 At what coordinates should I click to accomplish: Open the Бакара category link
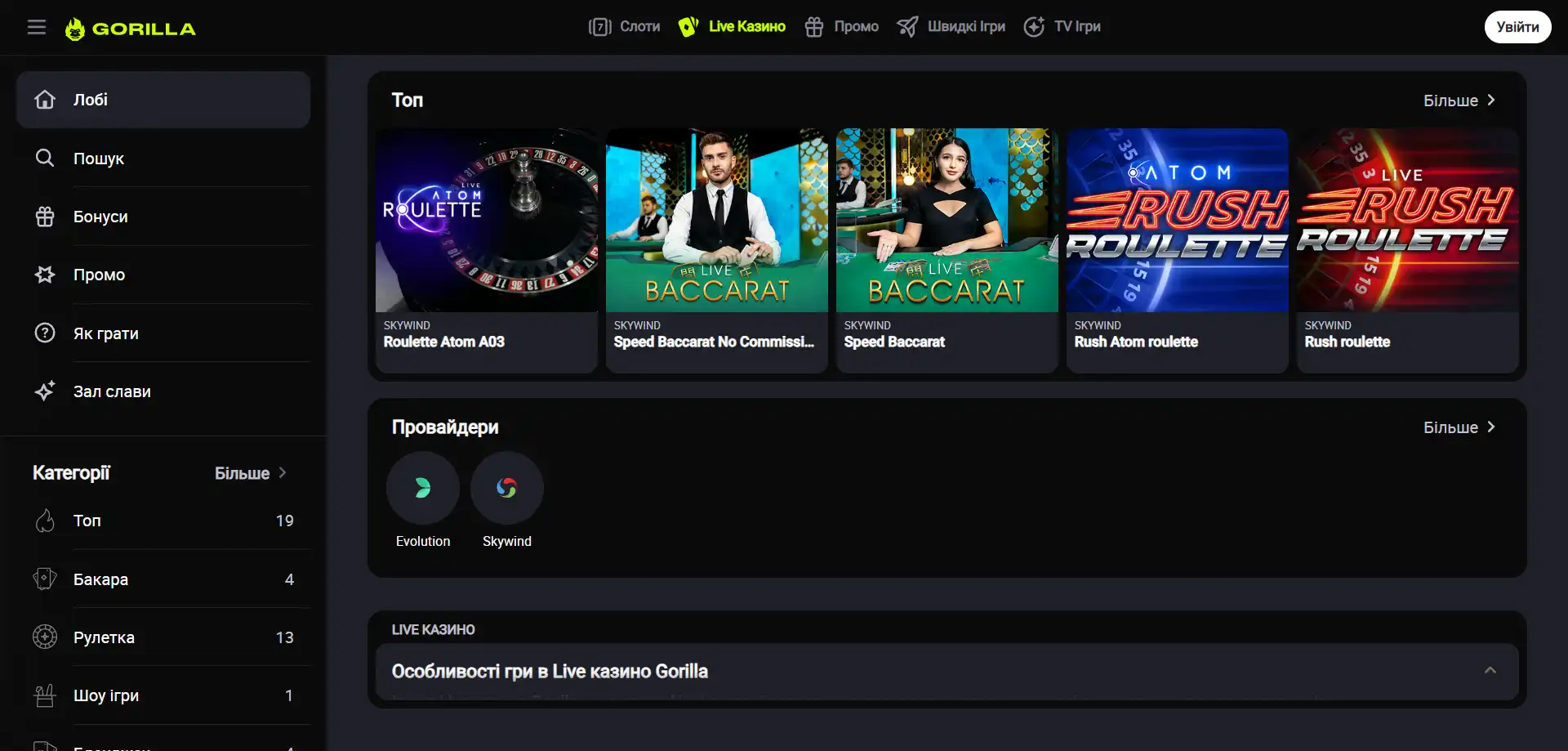tap(100, 579)
